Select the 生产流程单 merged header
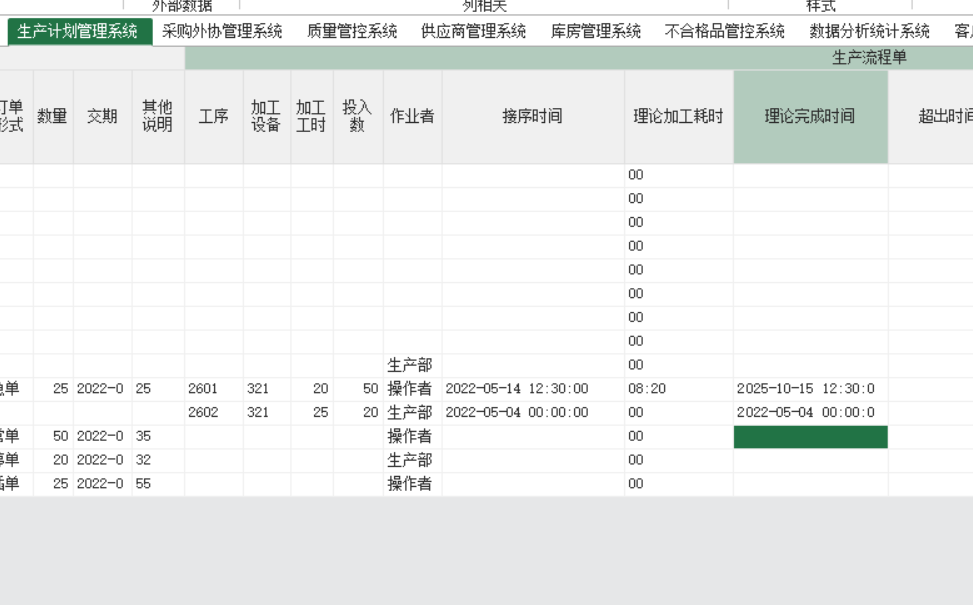 [x=868, y=58]
